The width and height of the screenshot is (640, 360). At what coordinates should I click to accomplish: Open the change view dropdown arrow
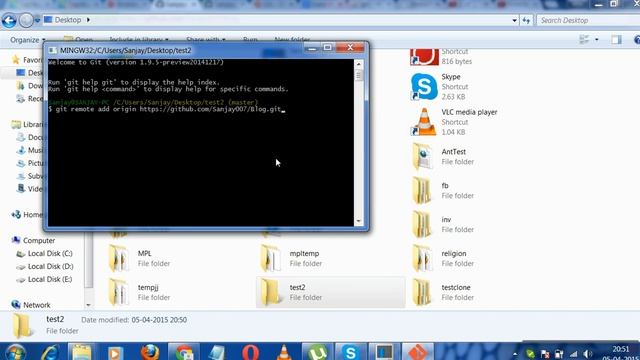pos(597,40)
